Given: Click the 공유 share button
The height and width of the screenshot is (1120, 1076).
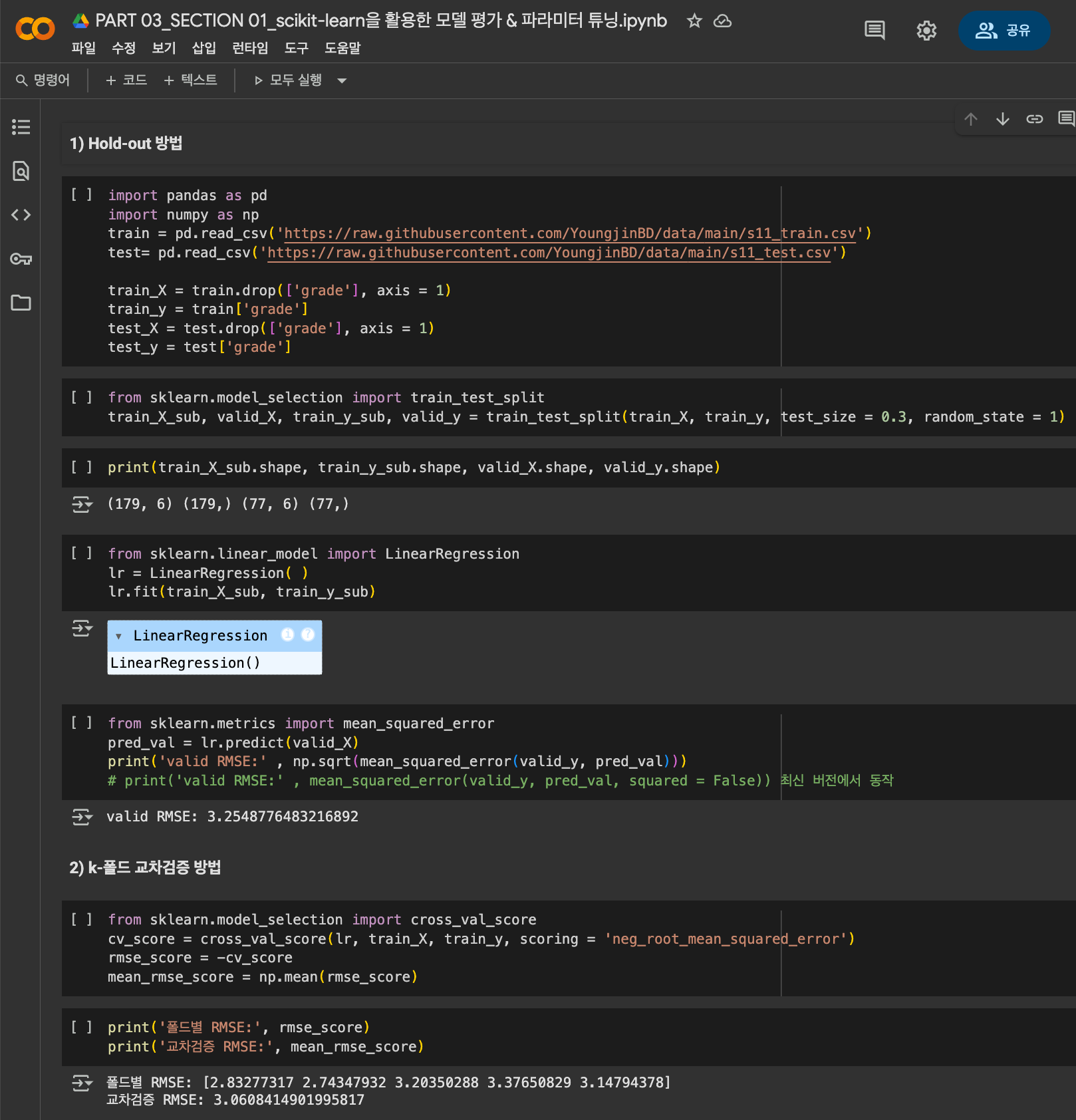Looking at the screenshot, I should click(x=1004, y=31).
